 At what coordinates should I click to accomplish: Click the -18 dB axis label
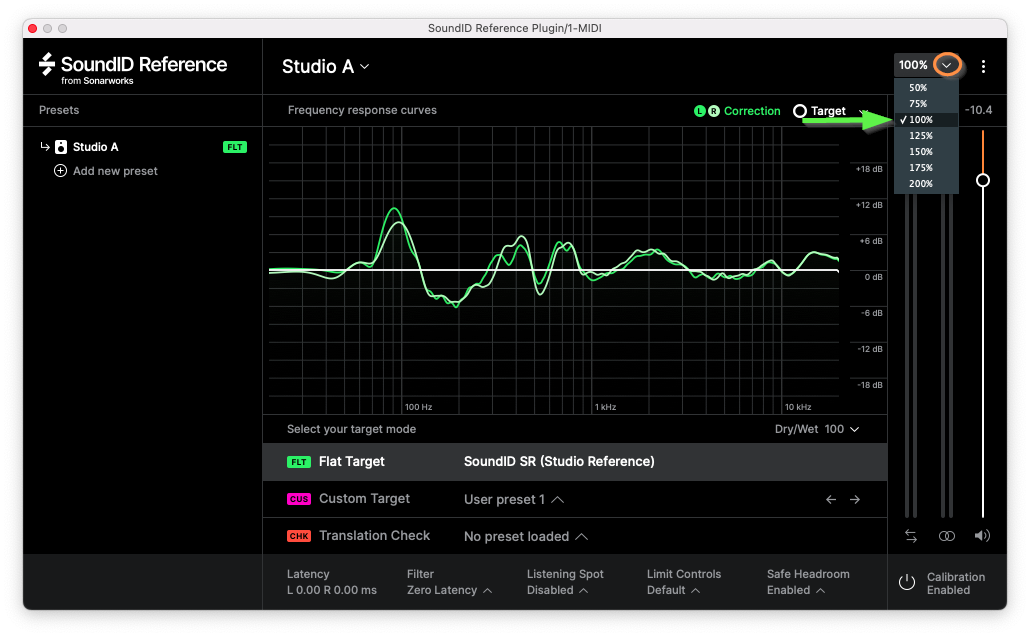(x=870, y=385)
